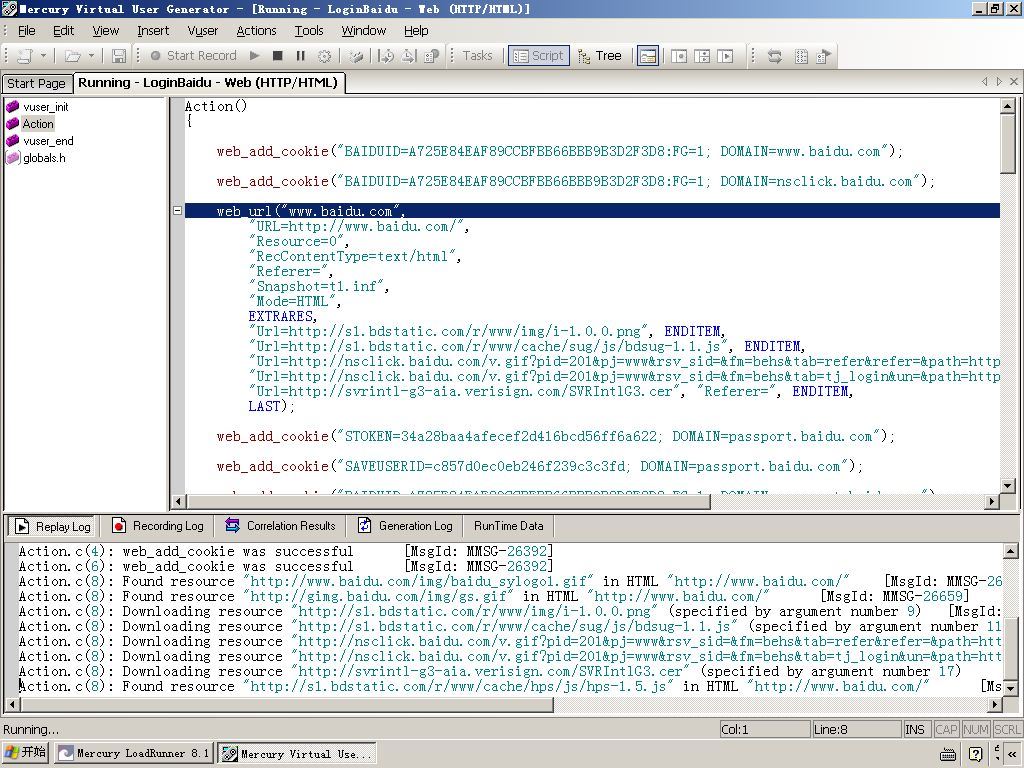
Task: Open the Insert menu
Action: 153,31
